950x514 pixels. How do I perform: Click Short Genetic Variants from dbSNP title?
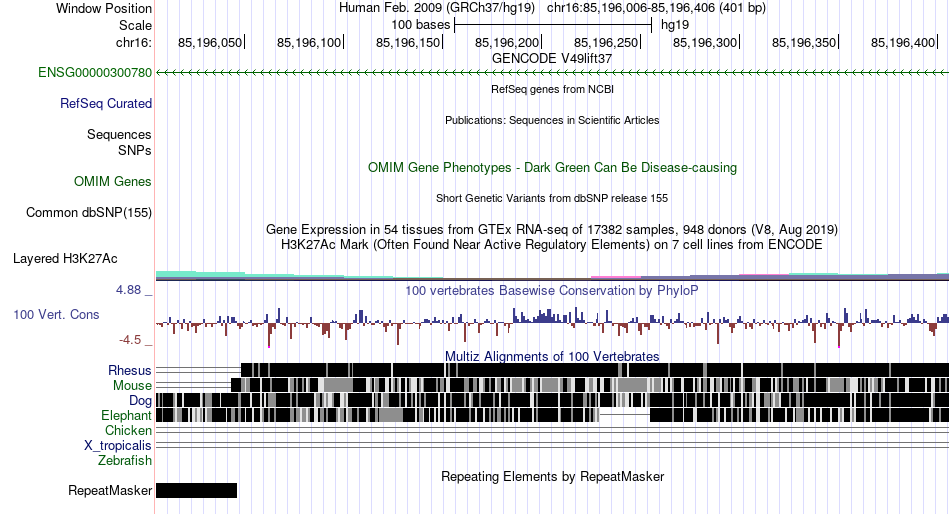[x=552, y=198]
